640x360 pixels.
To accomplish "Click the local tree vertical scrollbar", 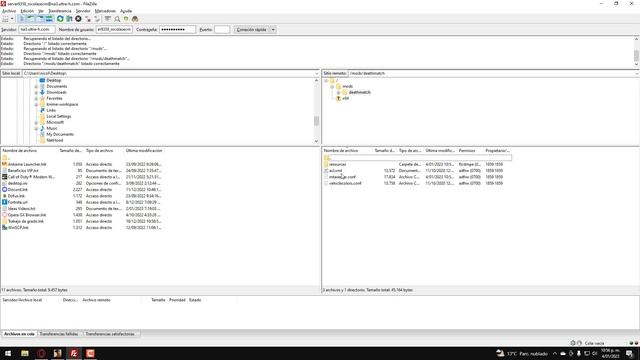I will point(317,121).
